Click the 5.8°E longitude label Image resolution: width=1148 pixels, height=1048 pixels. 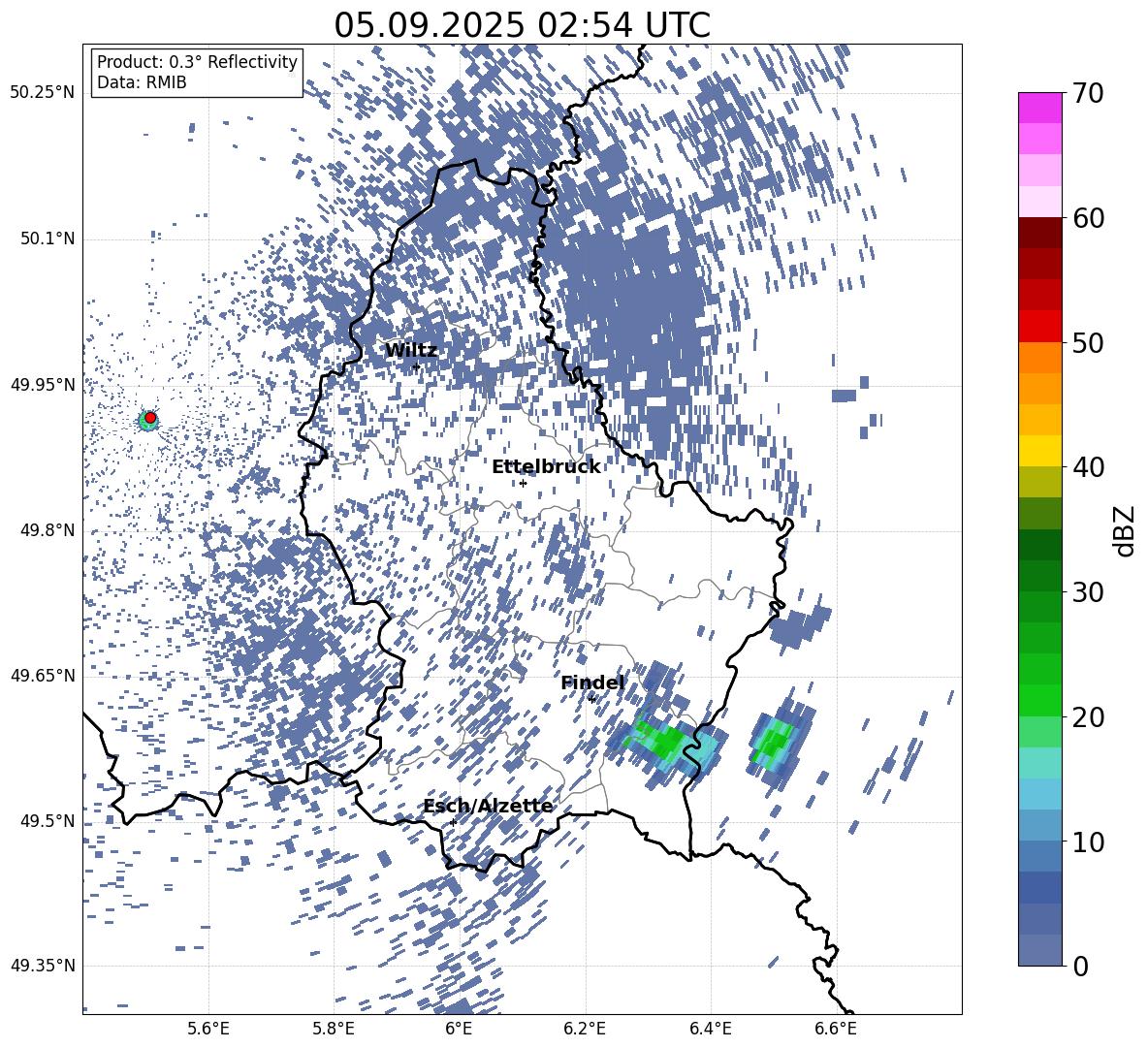pyautogui.click(x=334, y=1029)
